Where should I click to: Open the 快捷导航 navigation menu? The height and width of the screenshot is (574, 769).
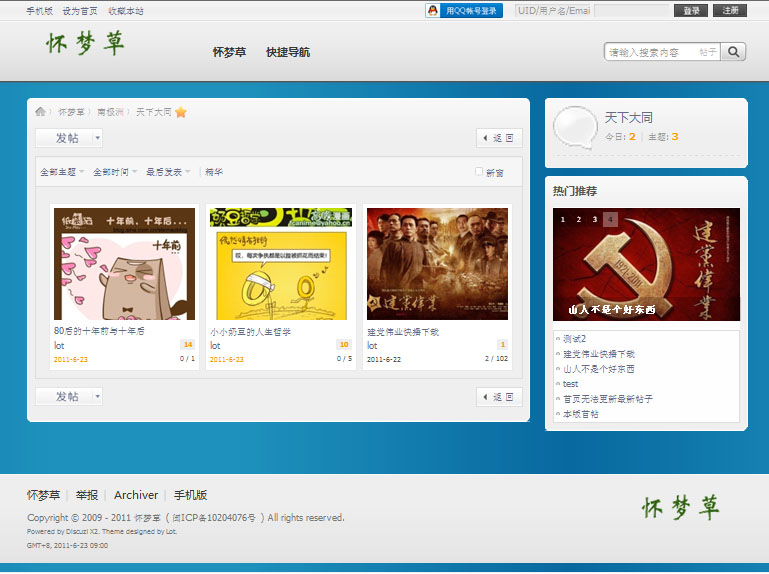pos(288,52)
